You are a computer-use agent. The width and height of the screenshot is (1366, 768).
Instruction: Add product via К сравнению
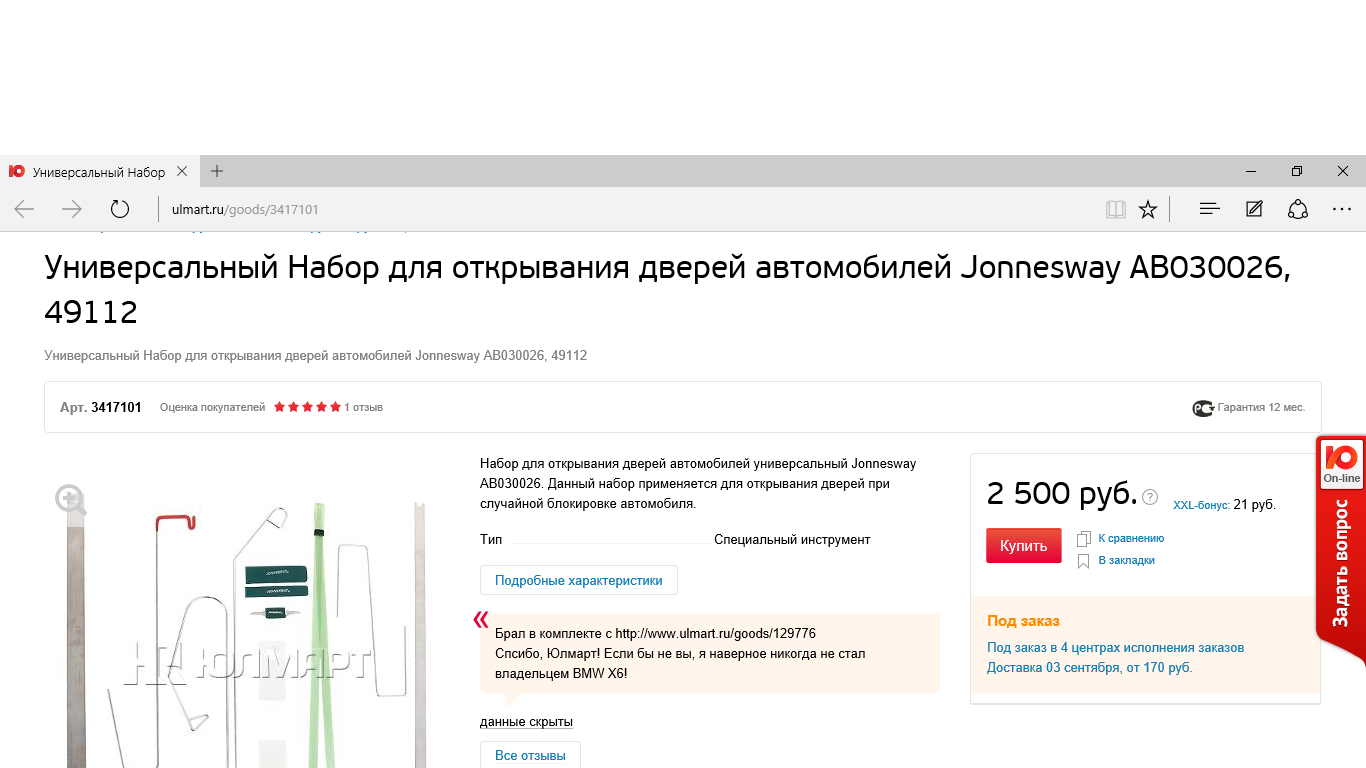(1130, 538)
